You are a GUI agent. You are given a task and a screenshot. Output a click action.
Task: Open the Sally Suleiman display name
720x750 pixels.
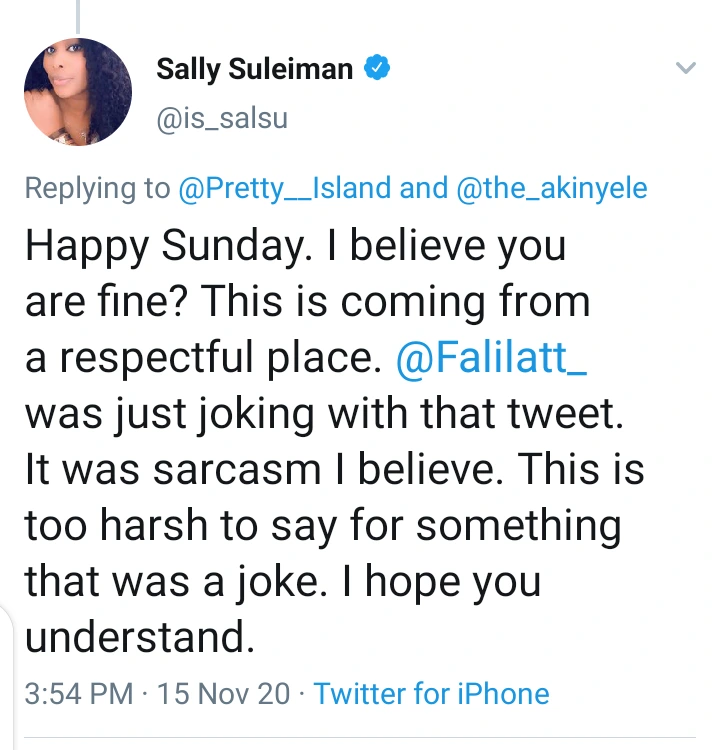(x=255, y=69)
